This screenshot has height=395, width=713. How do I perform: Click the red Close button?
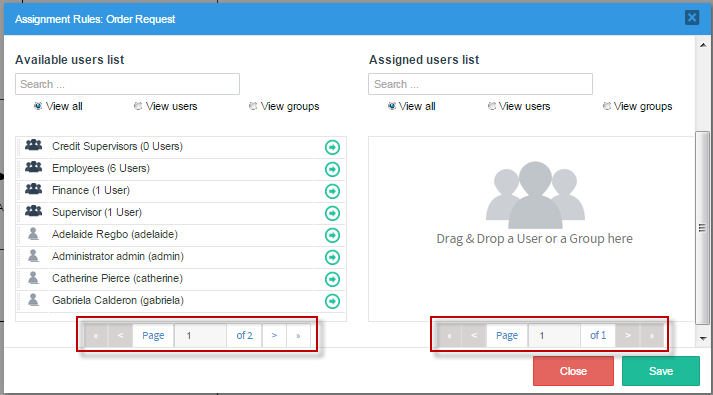(573, 371)
